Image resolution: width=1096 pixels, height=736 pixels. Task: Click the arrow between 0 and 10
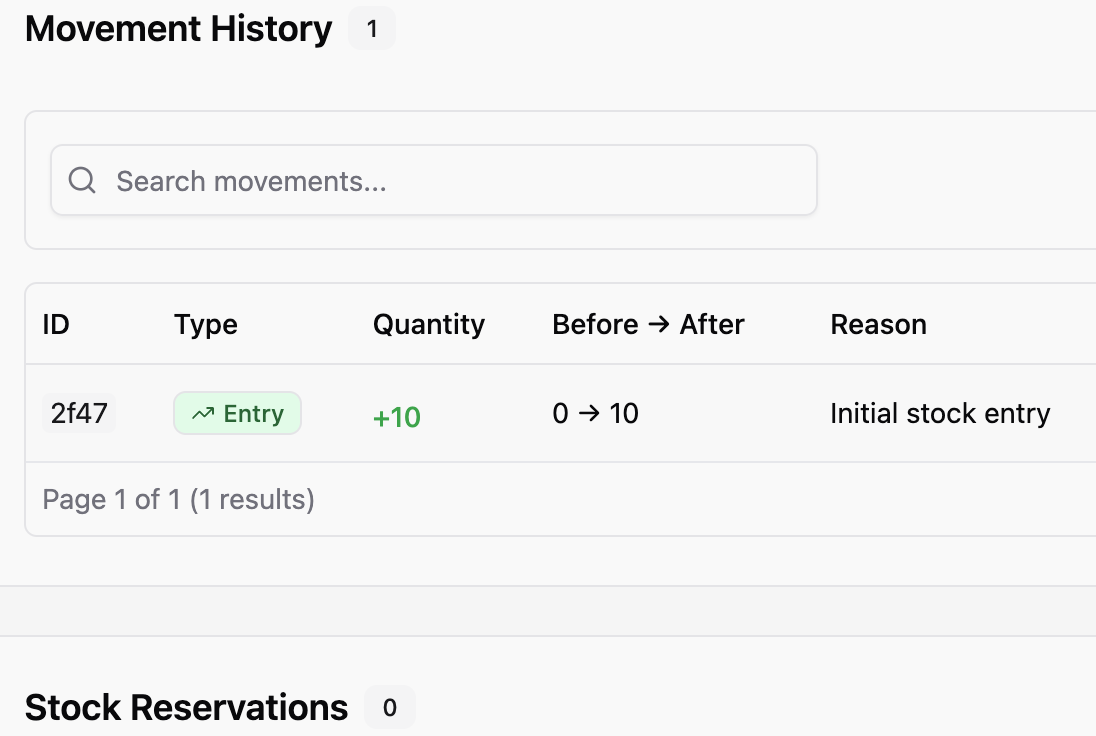[x=589, y=414]
